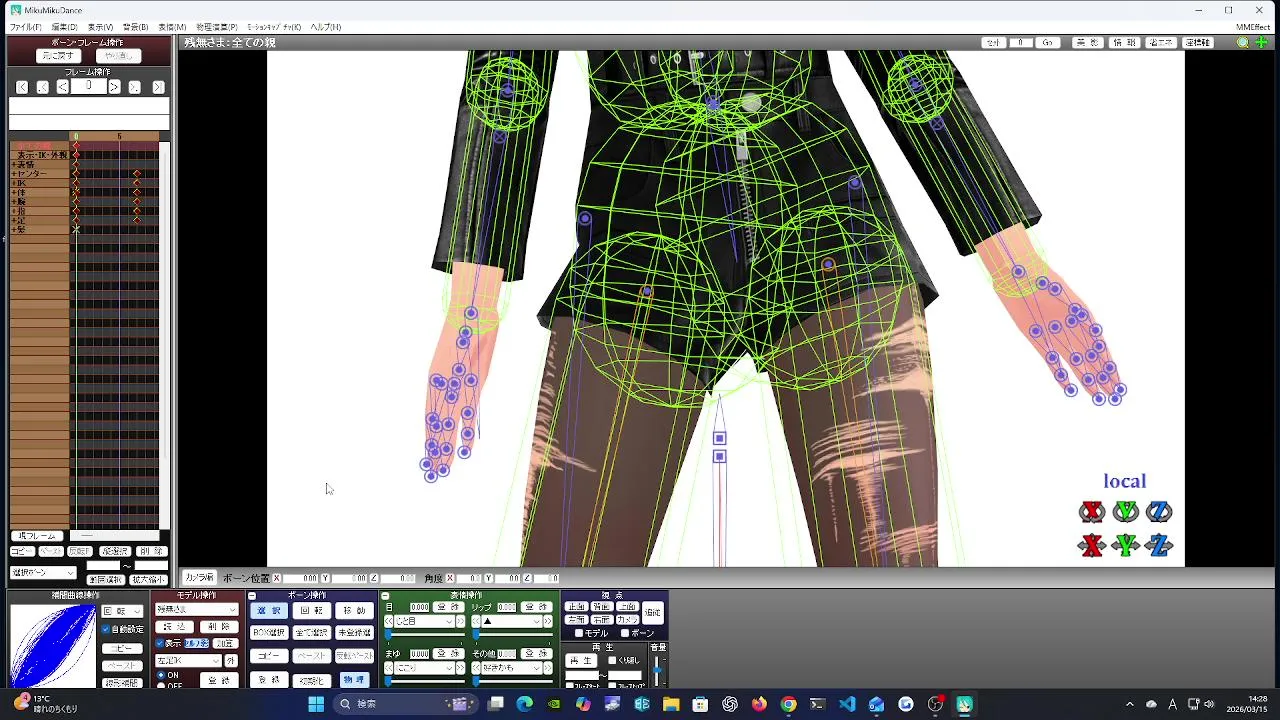
Task: Open Firefox from taskbar
Action: (759, 704)
